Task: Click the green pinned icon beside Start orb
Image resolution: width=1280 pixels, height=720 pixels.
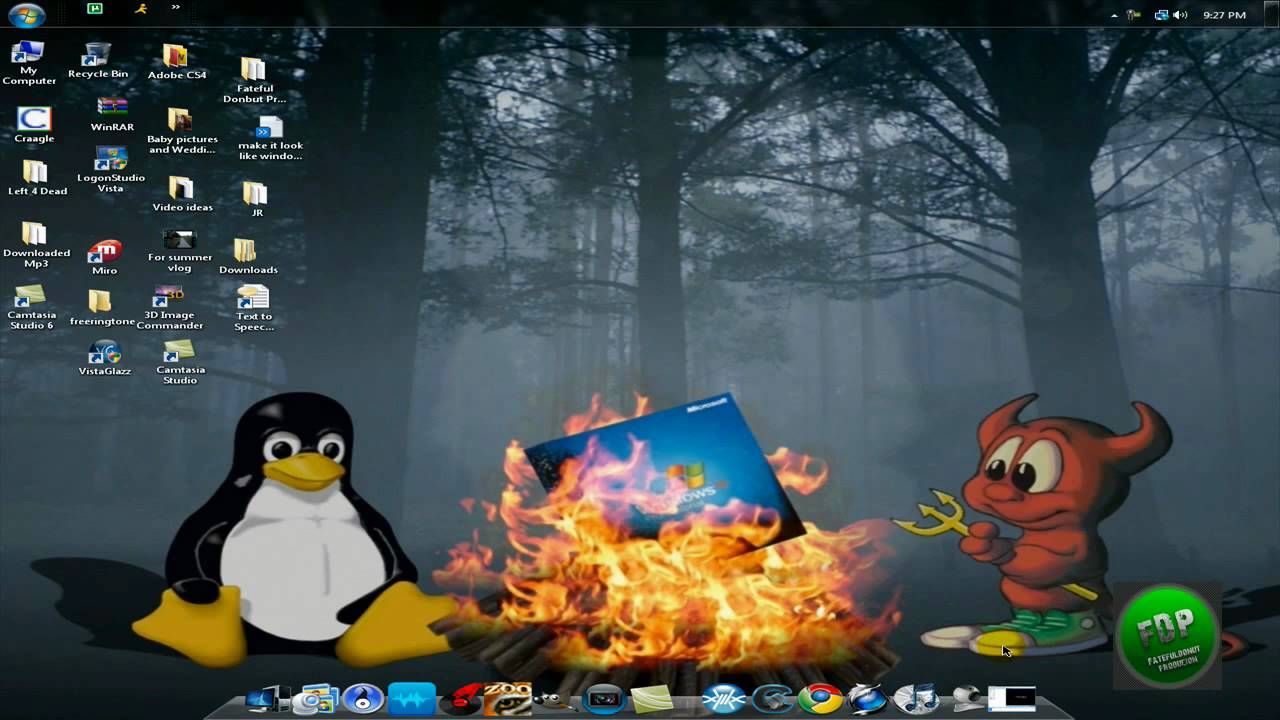Action: [94, 8]
